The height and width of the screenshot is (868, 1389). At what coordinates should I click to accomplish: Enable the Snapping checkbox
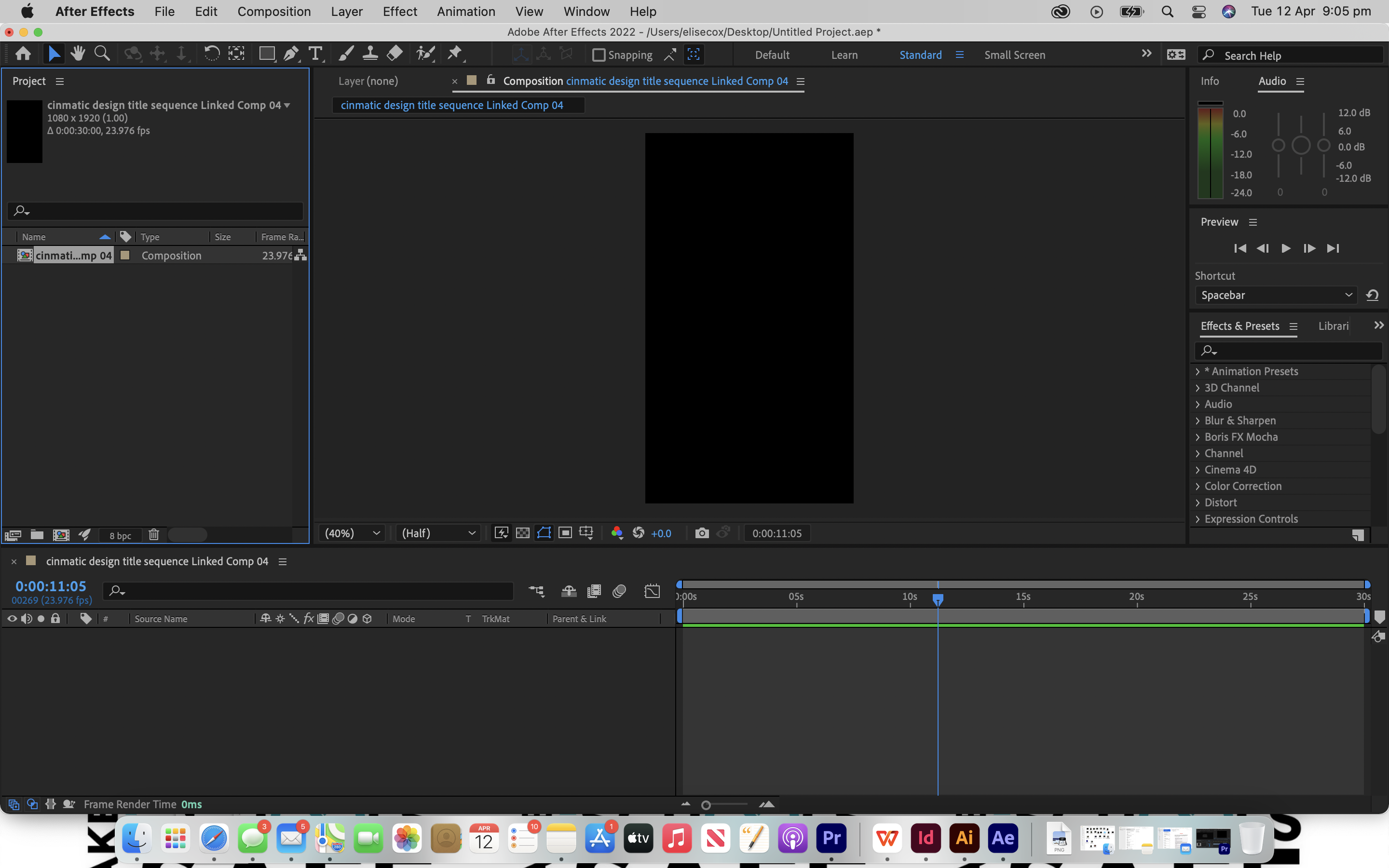tap(600, 54)
